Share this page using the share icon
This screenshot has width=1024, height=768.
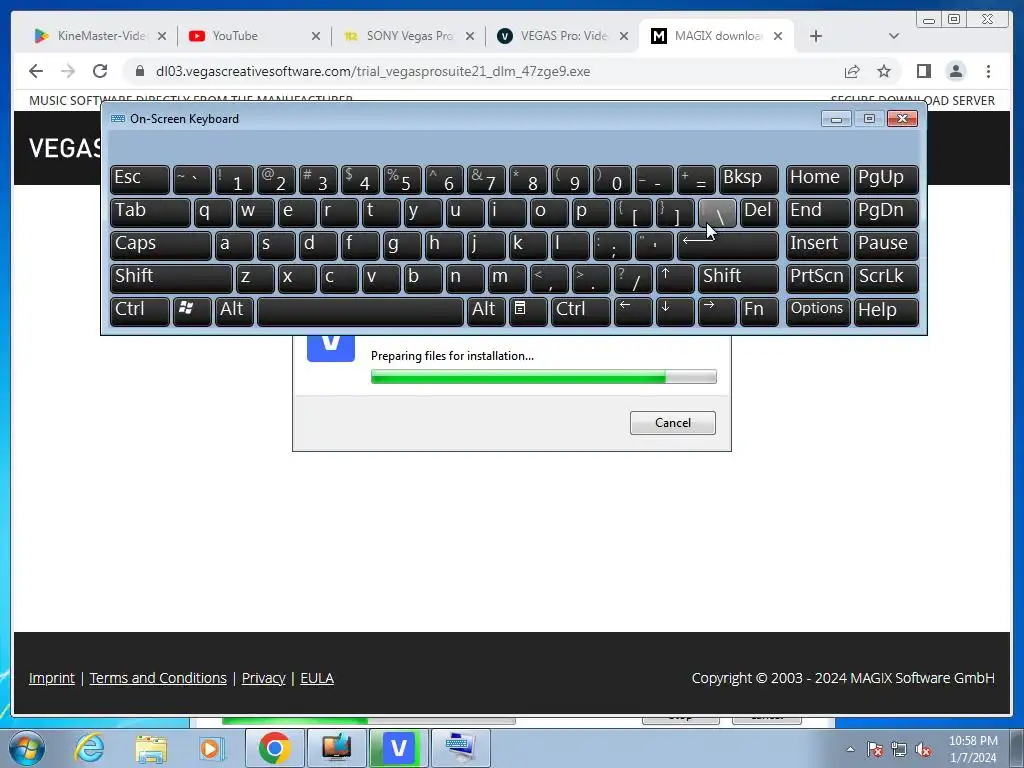coord(852,71)
